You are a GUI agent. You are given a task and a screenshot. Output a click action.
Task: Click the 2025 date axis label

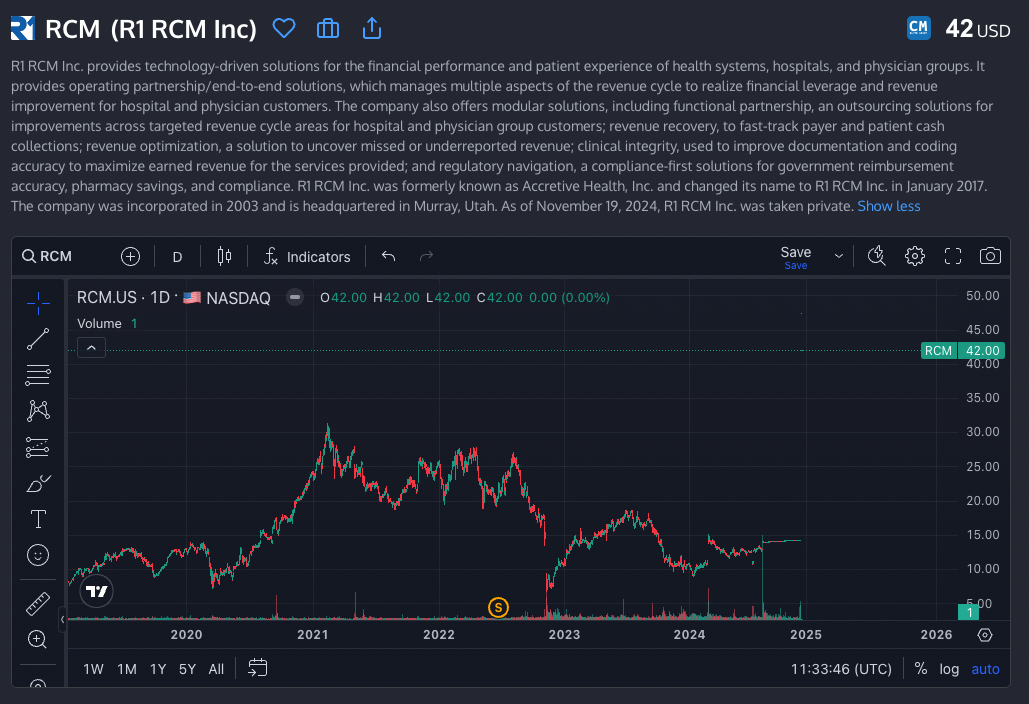pyautogui.click(x=806, y=634)
